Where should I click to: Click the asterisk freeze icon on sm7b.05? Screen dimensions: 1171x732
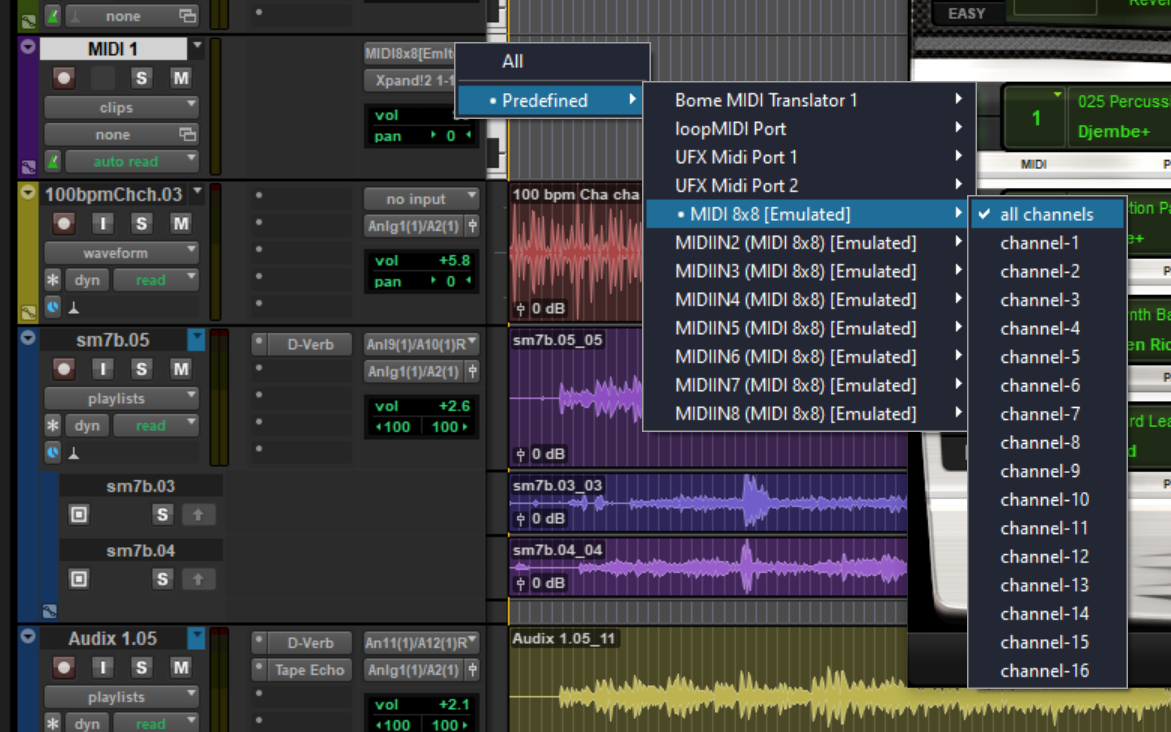[x=53, y=425]
